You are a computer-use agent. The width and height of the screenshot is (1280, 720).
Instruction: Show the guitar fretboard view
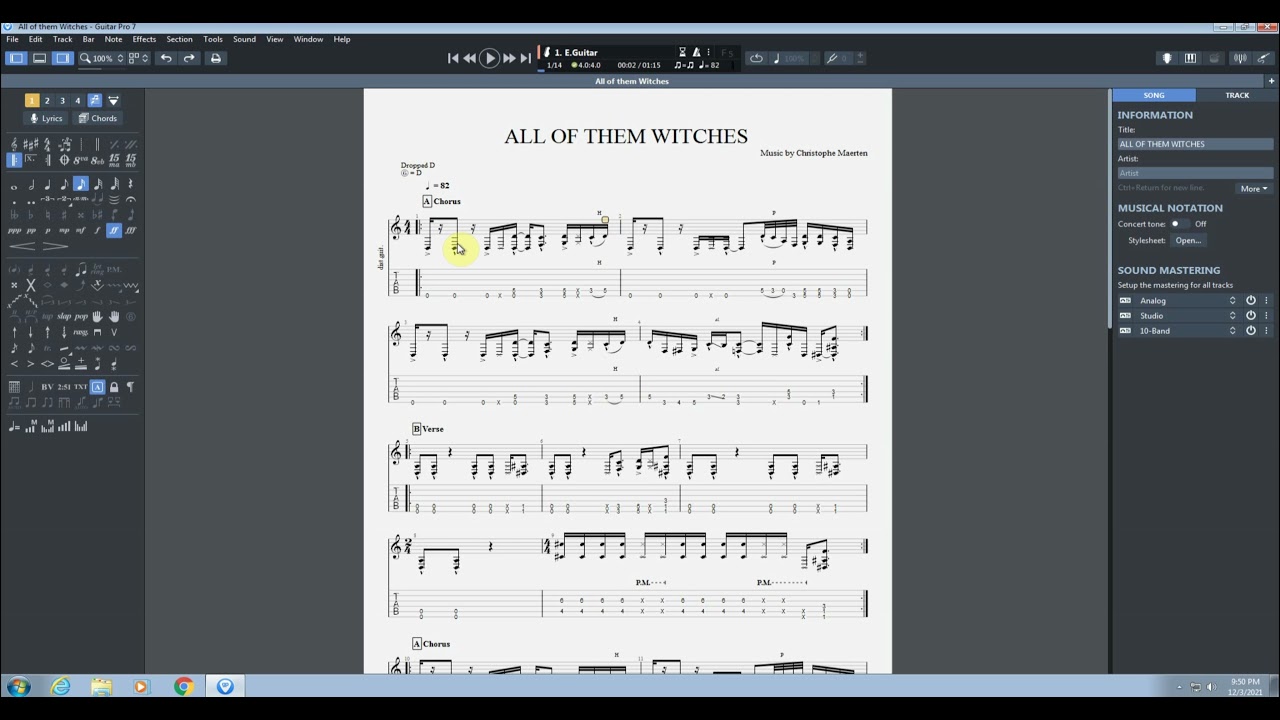(x=1167, y=58)
